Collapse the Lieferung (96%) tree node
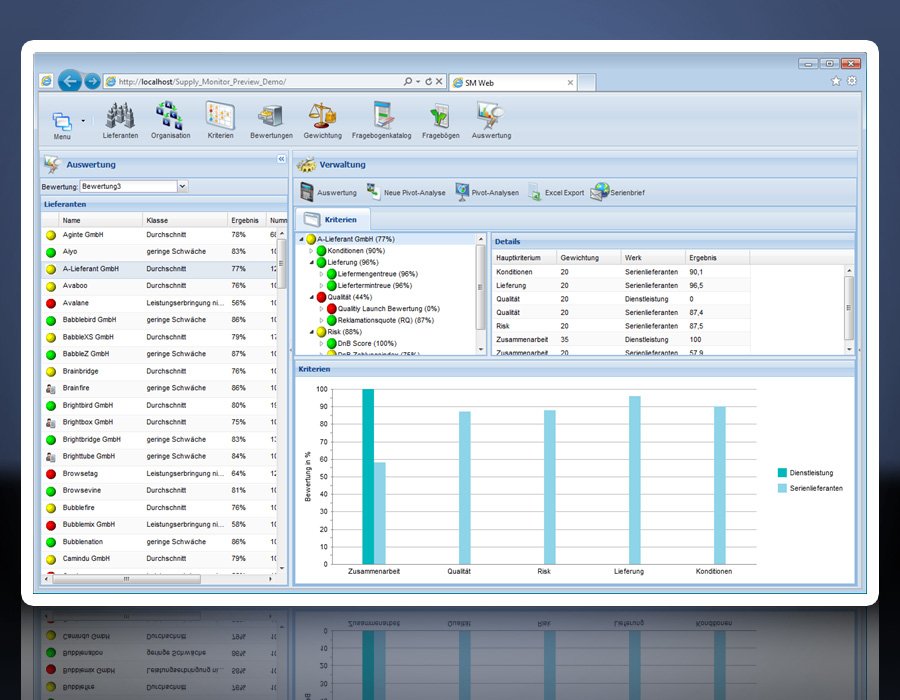The height and width of the screenshot is (700, 900). 312,262
